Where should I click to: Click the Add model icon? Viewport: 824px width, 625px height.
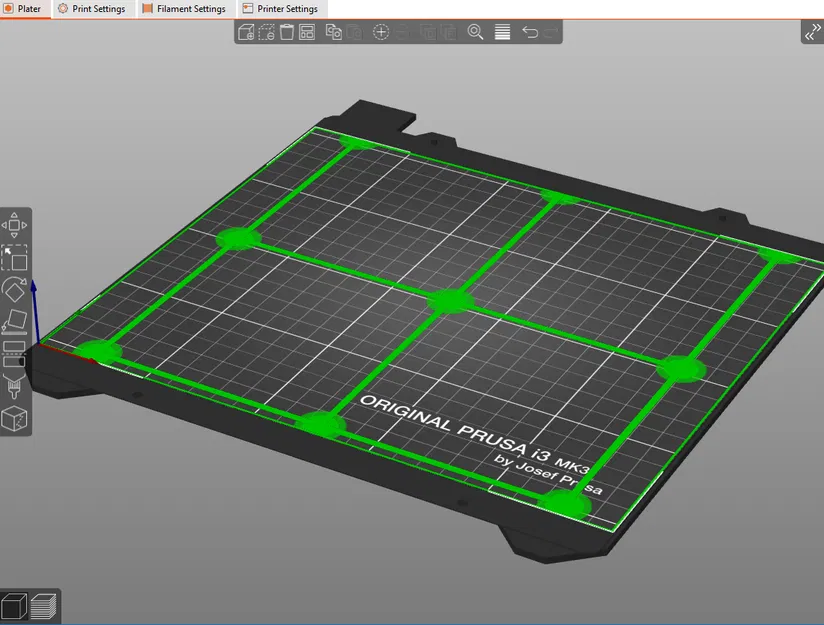tap(246, 32)
